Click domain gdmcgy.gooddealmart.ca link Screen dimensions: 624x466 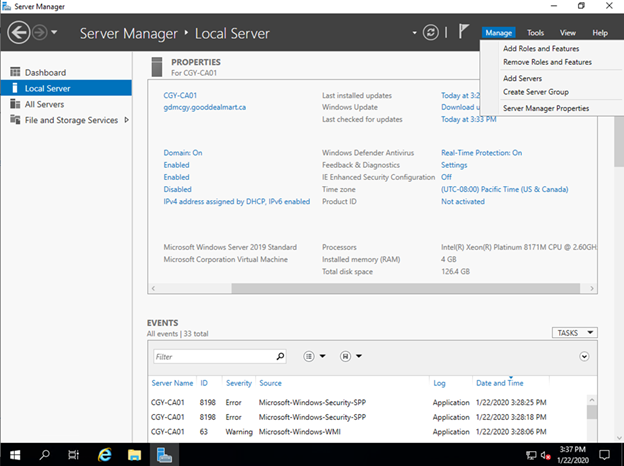(205, 107)
